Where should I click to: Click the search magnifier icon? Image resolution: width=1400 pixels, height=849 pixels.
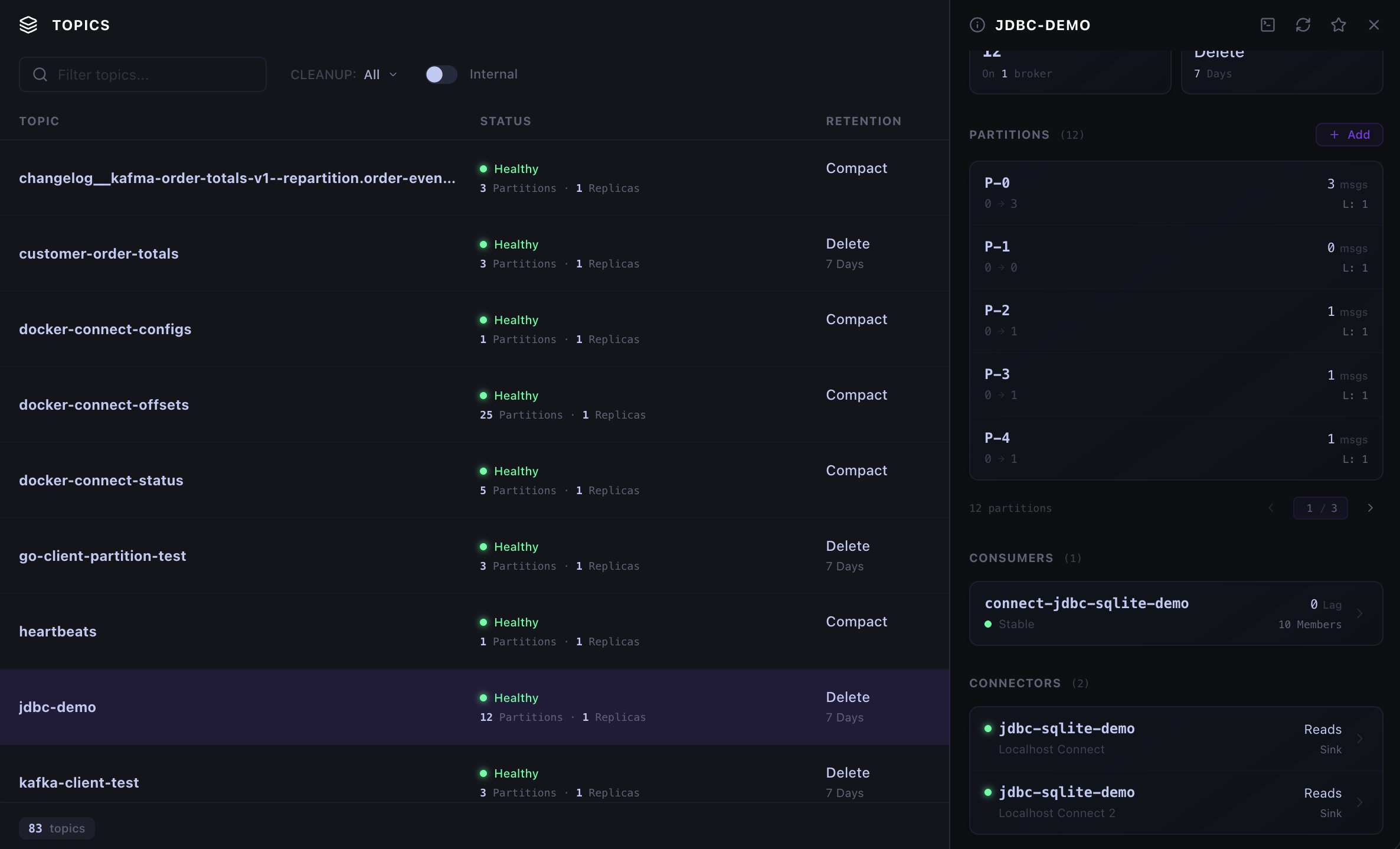pos(40,74)
